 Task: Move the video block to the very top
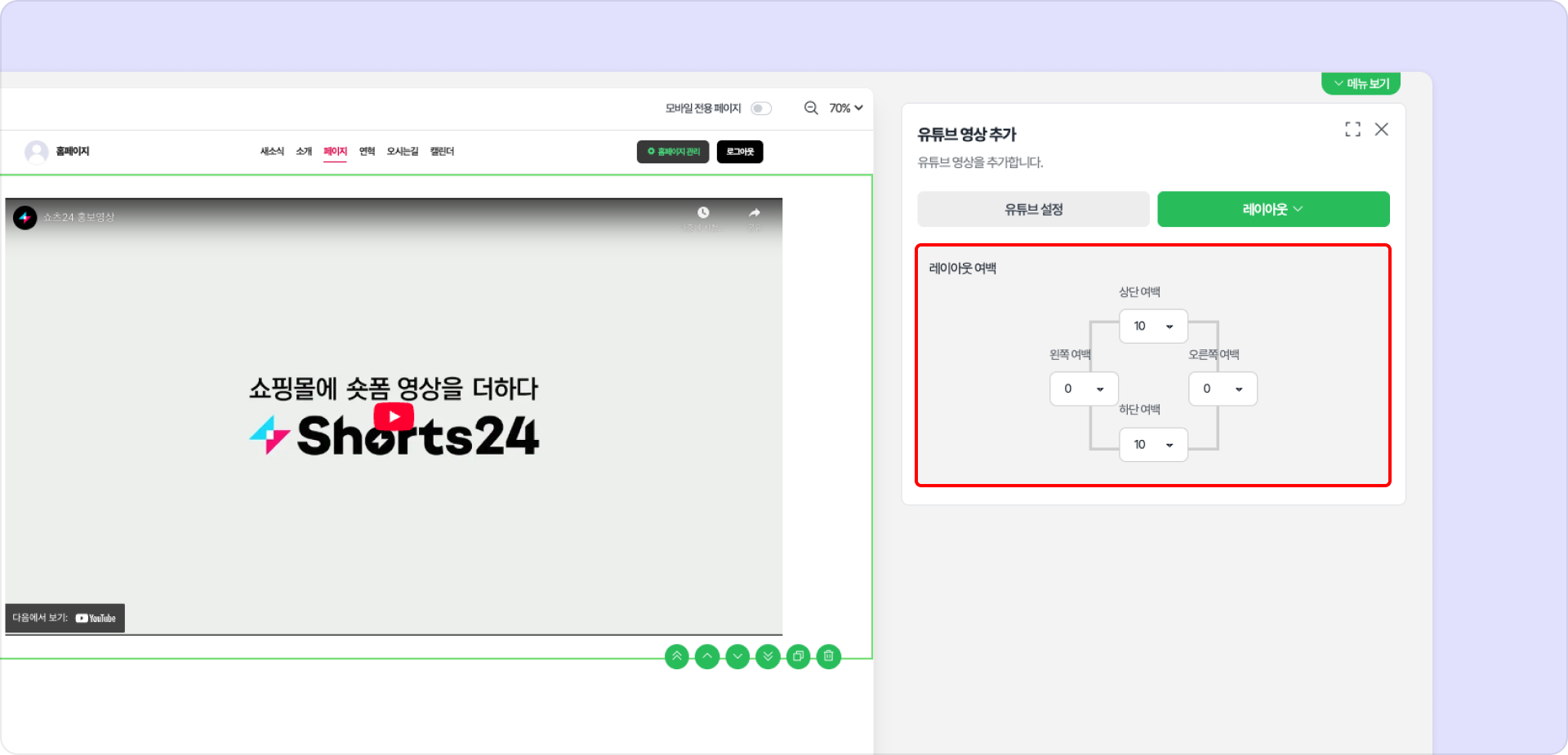coord(677,656)
